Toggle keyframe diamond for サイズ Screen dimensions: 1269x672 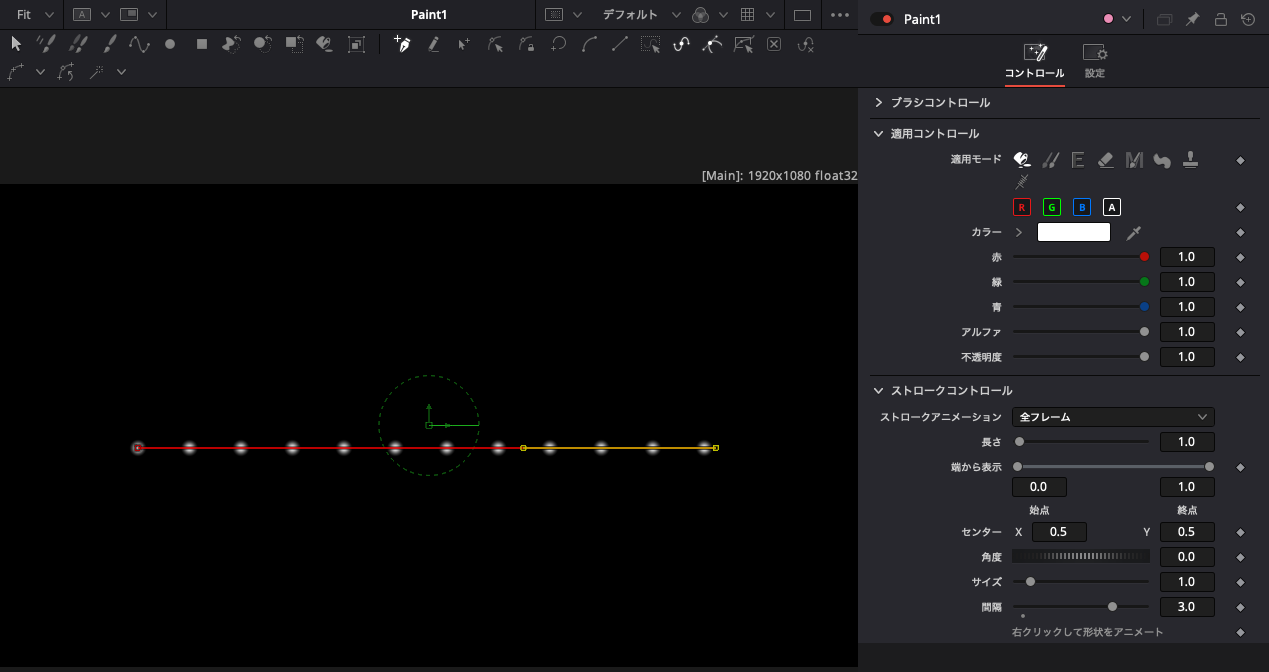click(x=1241, y=582)
